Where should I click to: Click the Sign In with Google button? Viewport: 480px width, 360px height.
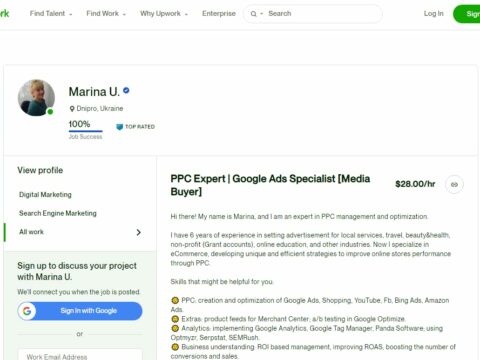80,311
